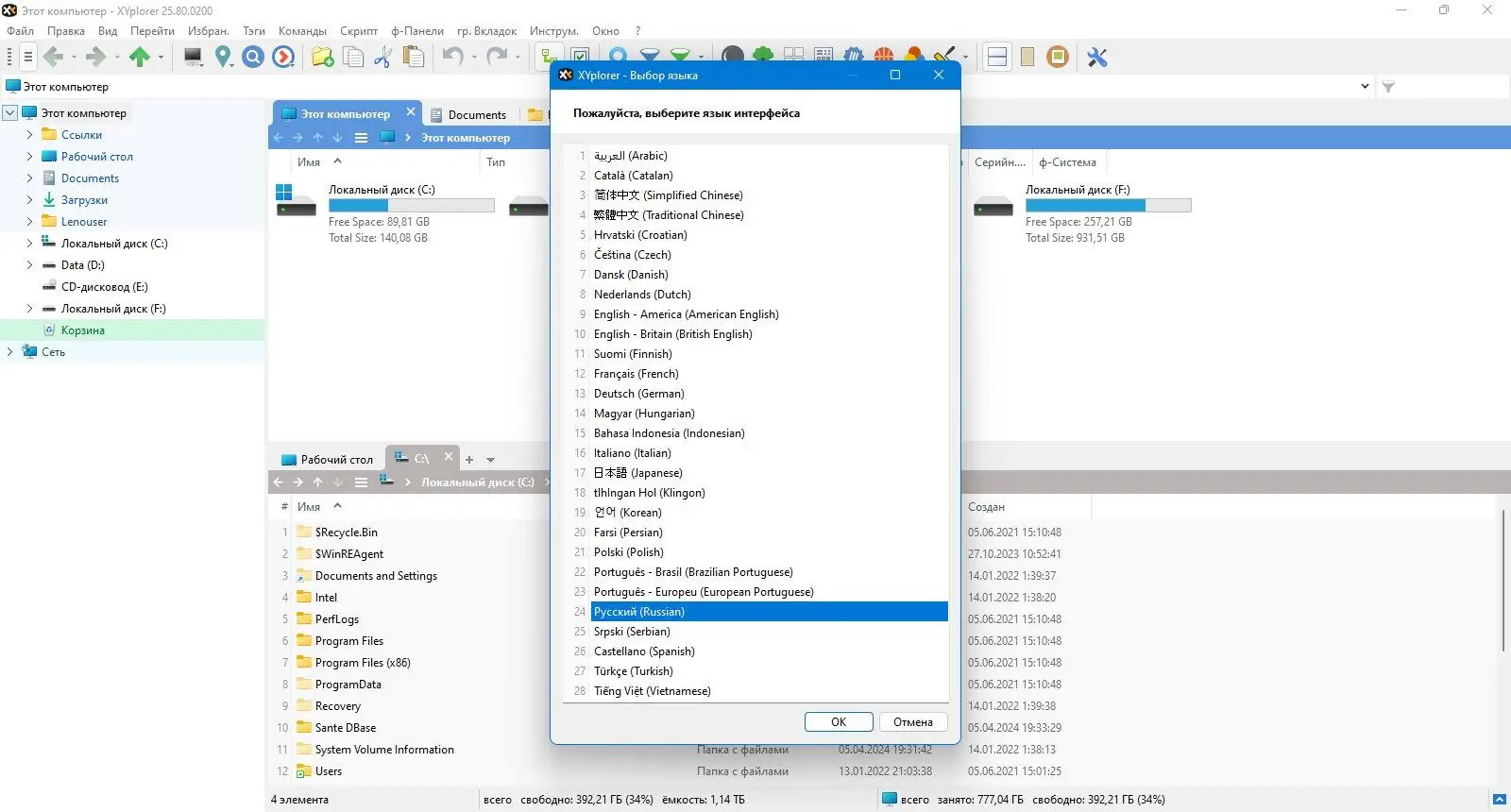Click the address bar field
This screenshot has height=812, width=1511.
pyautogui.click(x=680, y=87)
